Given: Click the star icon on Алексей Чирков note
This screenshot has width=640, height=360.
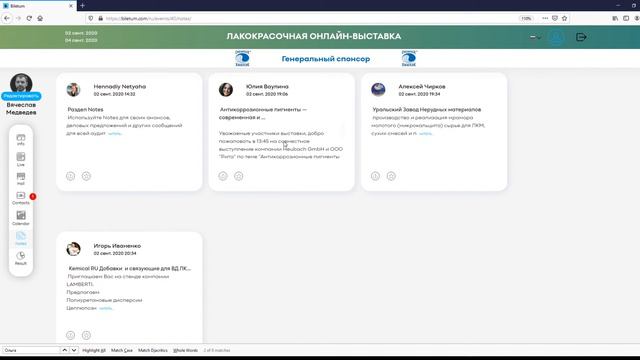Looking at the screenshot, I should pos(391,176).
